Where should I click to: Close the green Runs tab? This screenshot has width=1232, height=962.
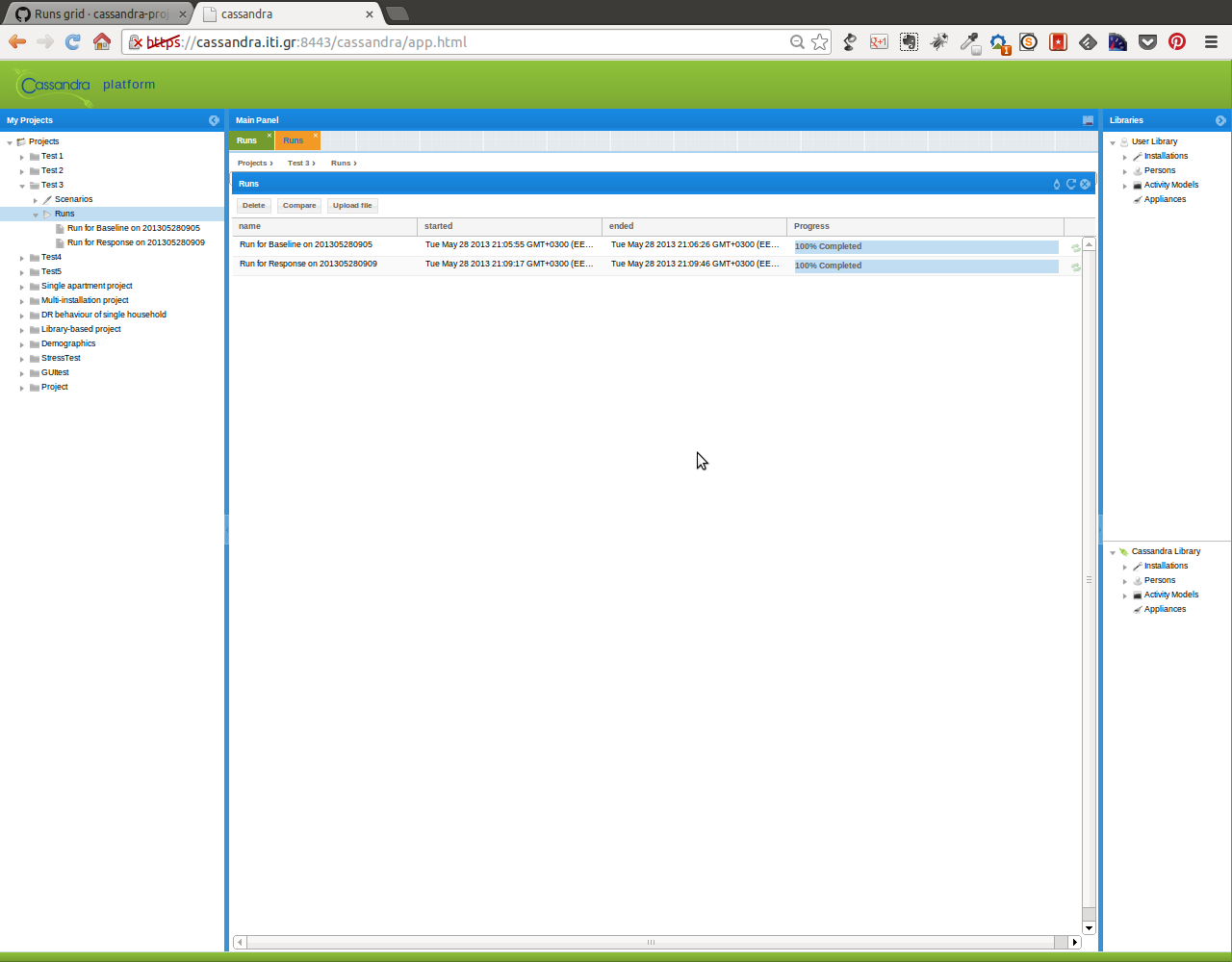[269, 136]
